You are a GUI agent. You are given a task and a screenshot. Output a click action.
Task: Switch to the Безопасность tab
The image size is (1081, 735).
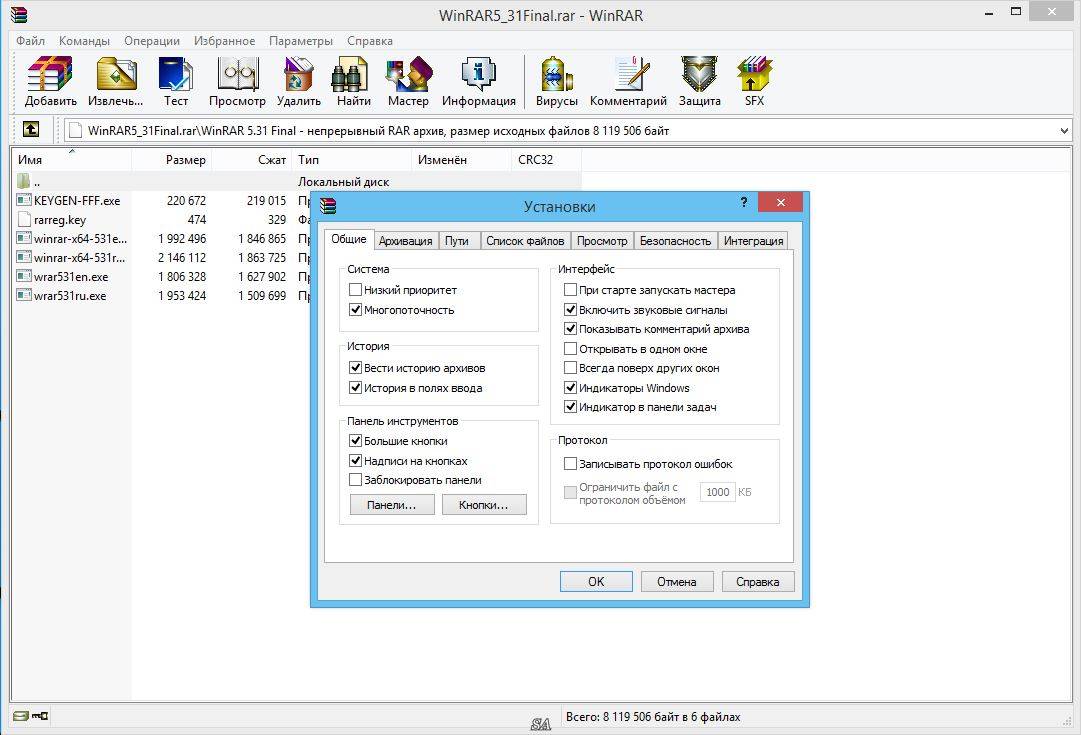pyautogui.click(x=675, y=241)
